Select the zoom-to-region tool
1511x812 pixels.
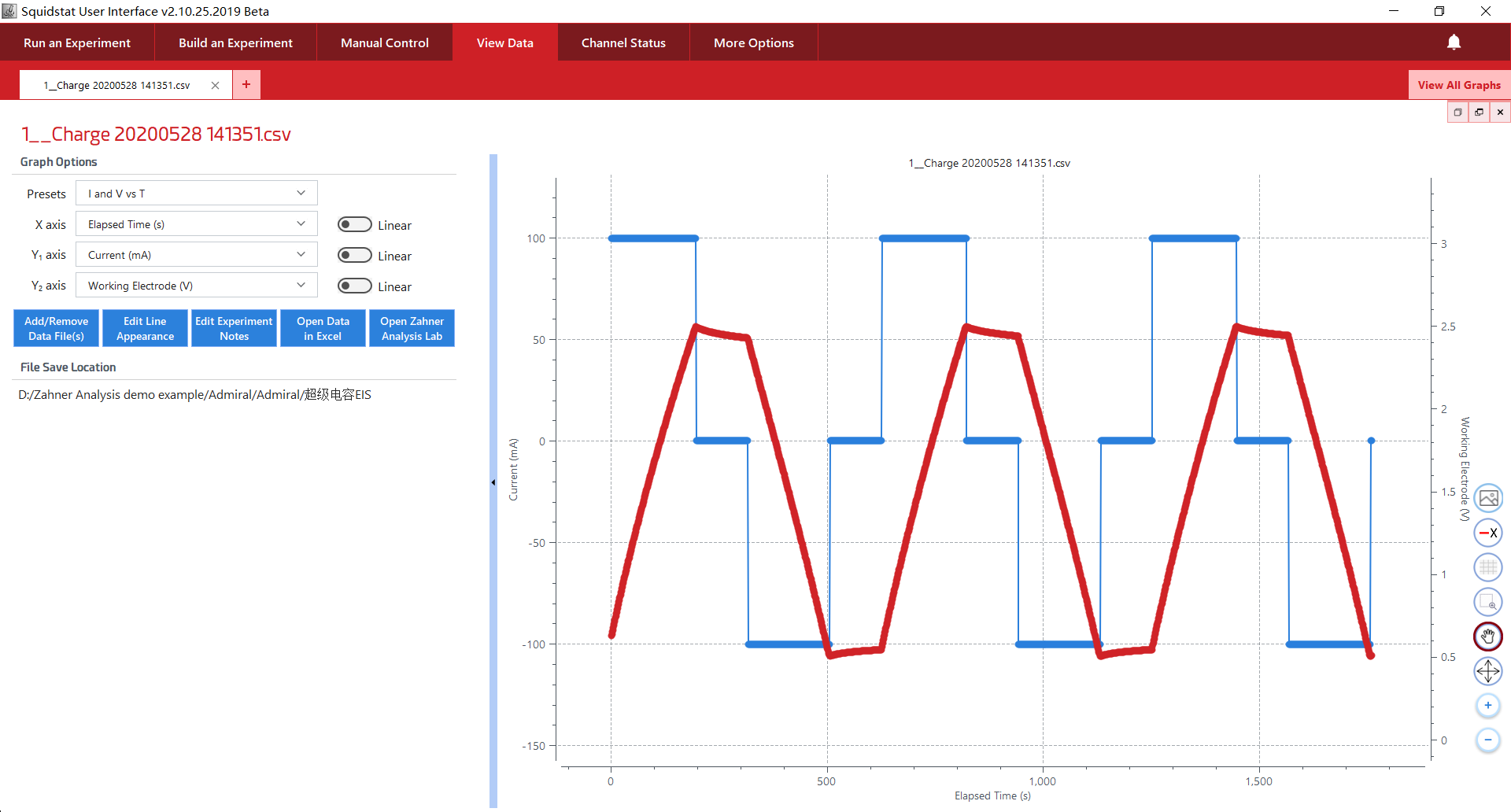point(1487,602)
